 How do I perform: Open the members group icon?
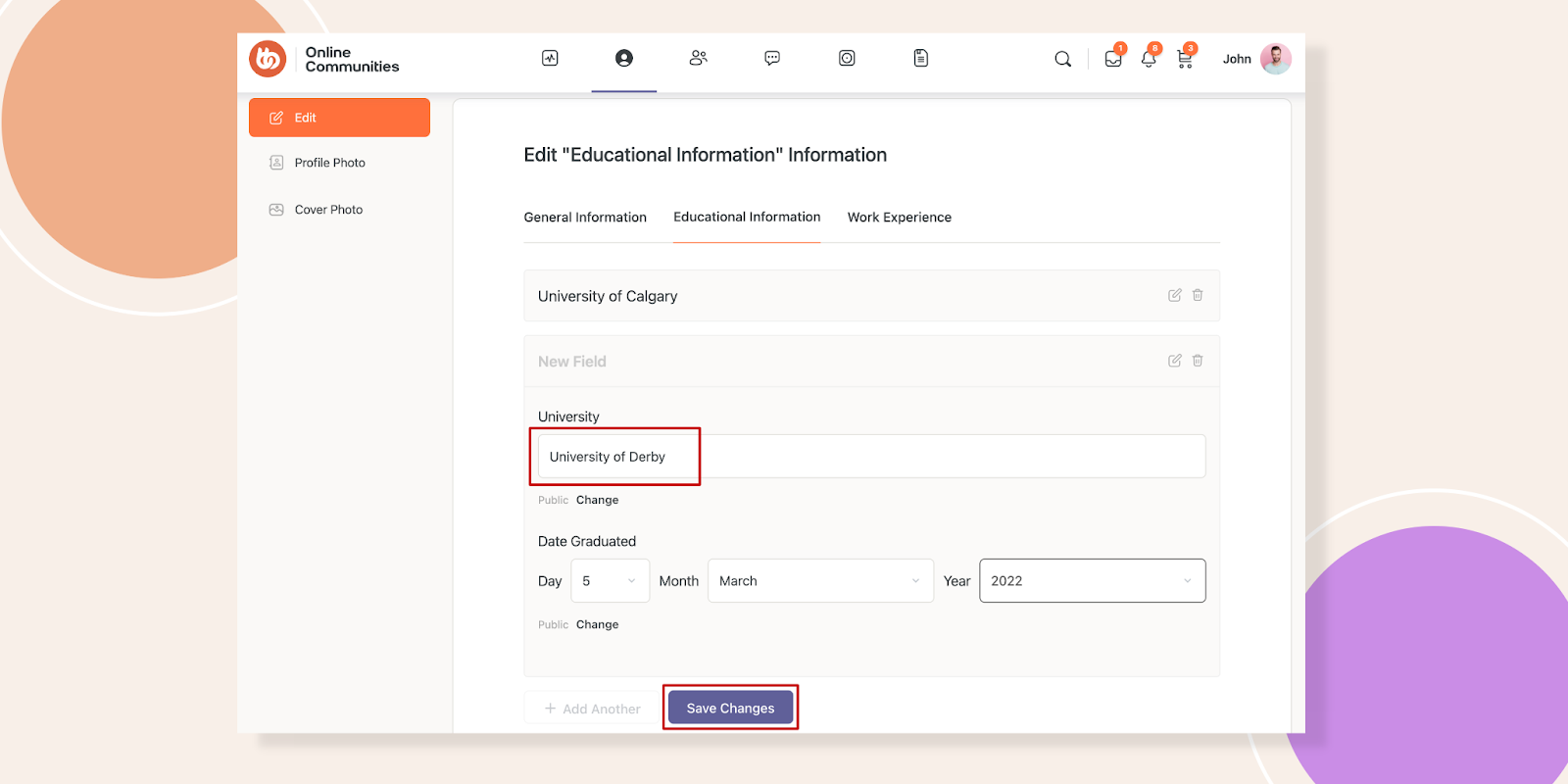point(698,58)
